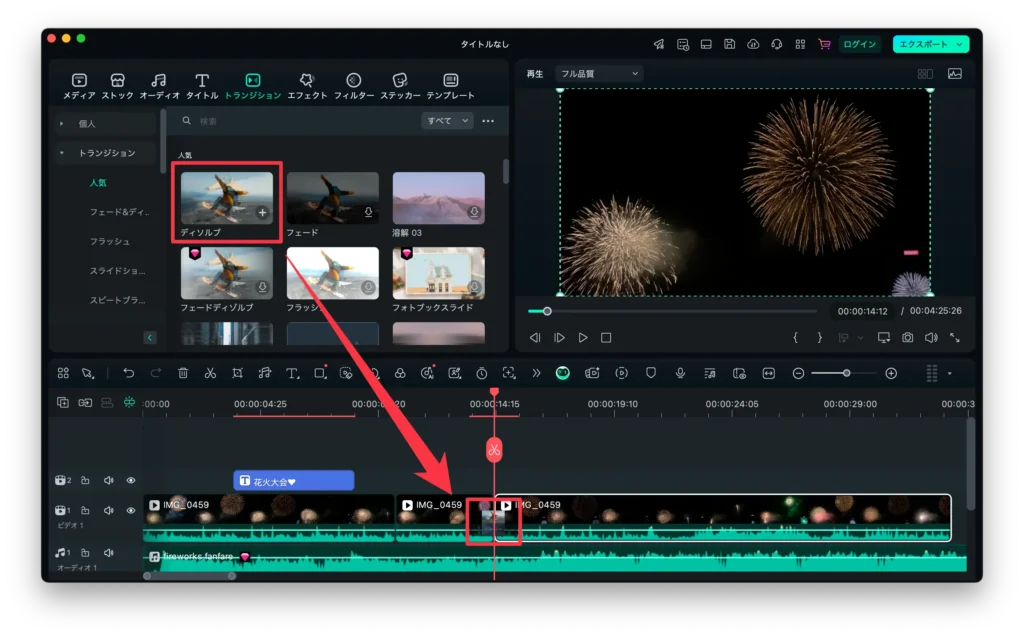Switch to the エフェクト tab
The width and height of the screenshot is (1024, 637).
306,86
